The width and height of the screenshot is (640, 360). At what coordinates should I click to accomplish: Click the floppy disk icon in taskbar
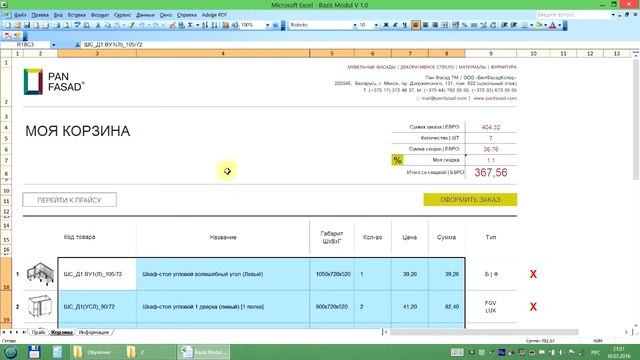34,352
